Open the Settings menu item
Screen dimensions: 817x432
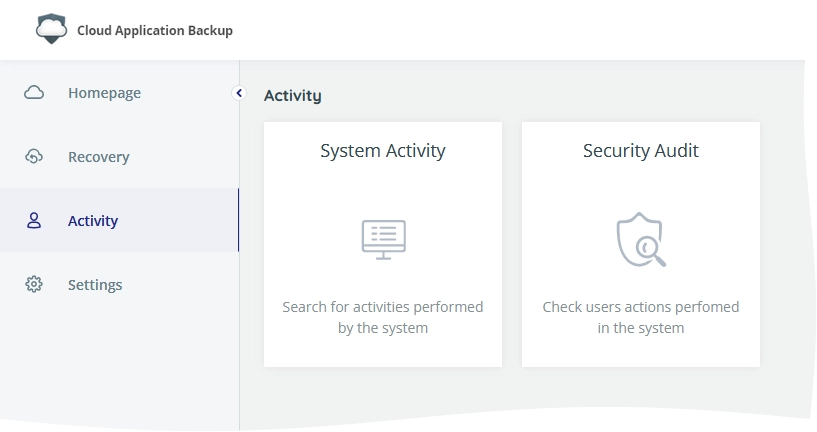point(119,285)
